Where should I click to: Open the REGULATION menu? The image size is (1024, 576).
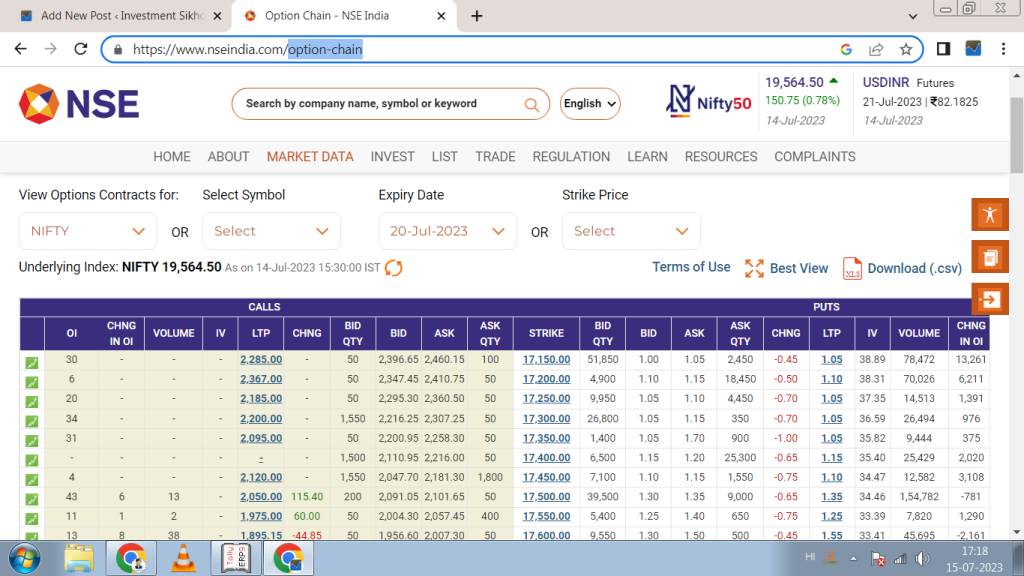[571, 157]
